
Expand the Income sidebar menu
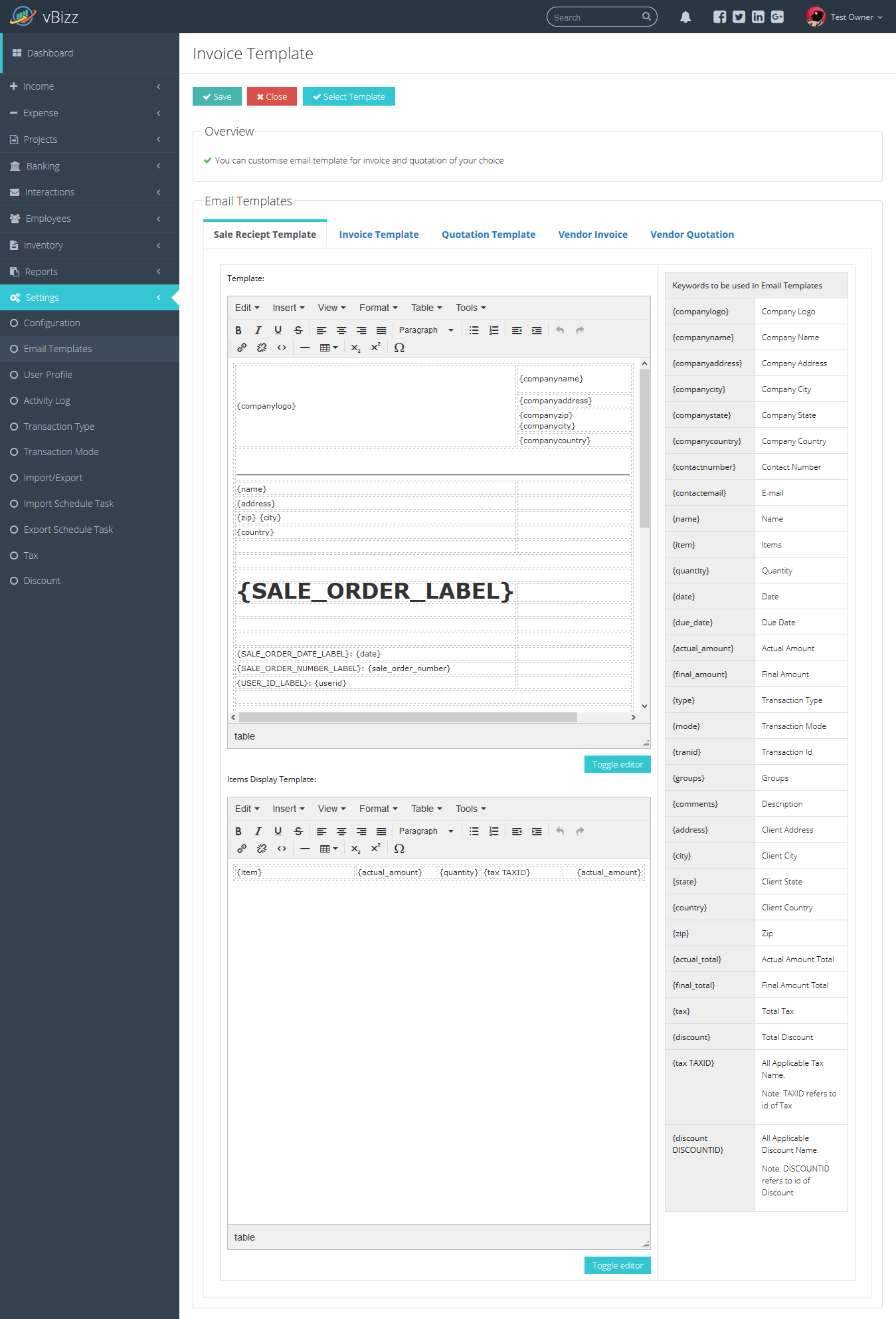[x=90, y=86]
